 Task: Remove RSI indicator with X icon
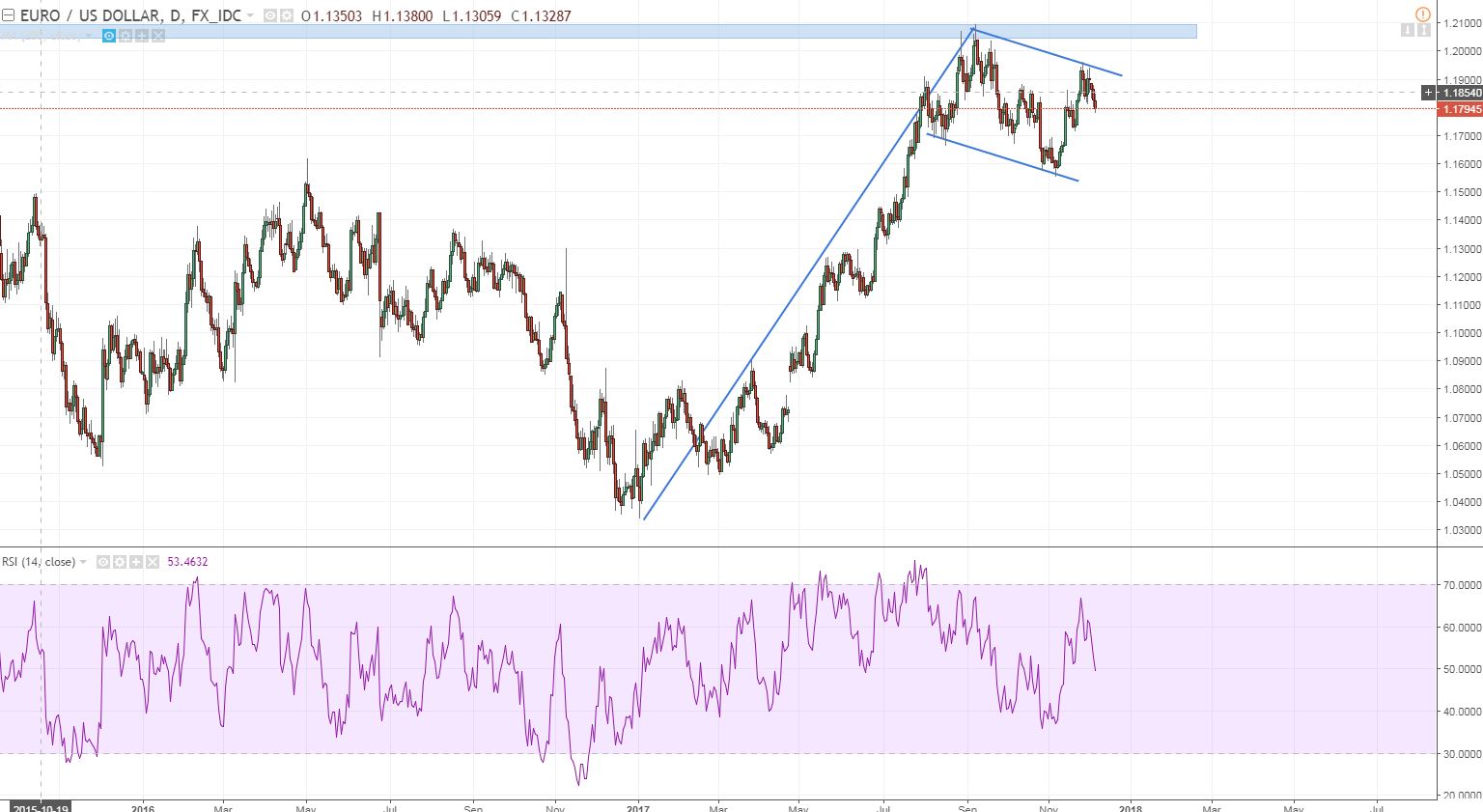[153, 562]
